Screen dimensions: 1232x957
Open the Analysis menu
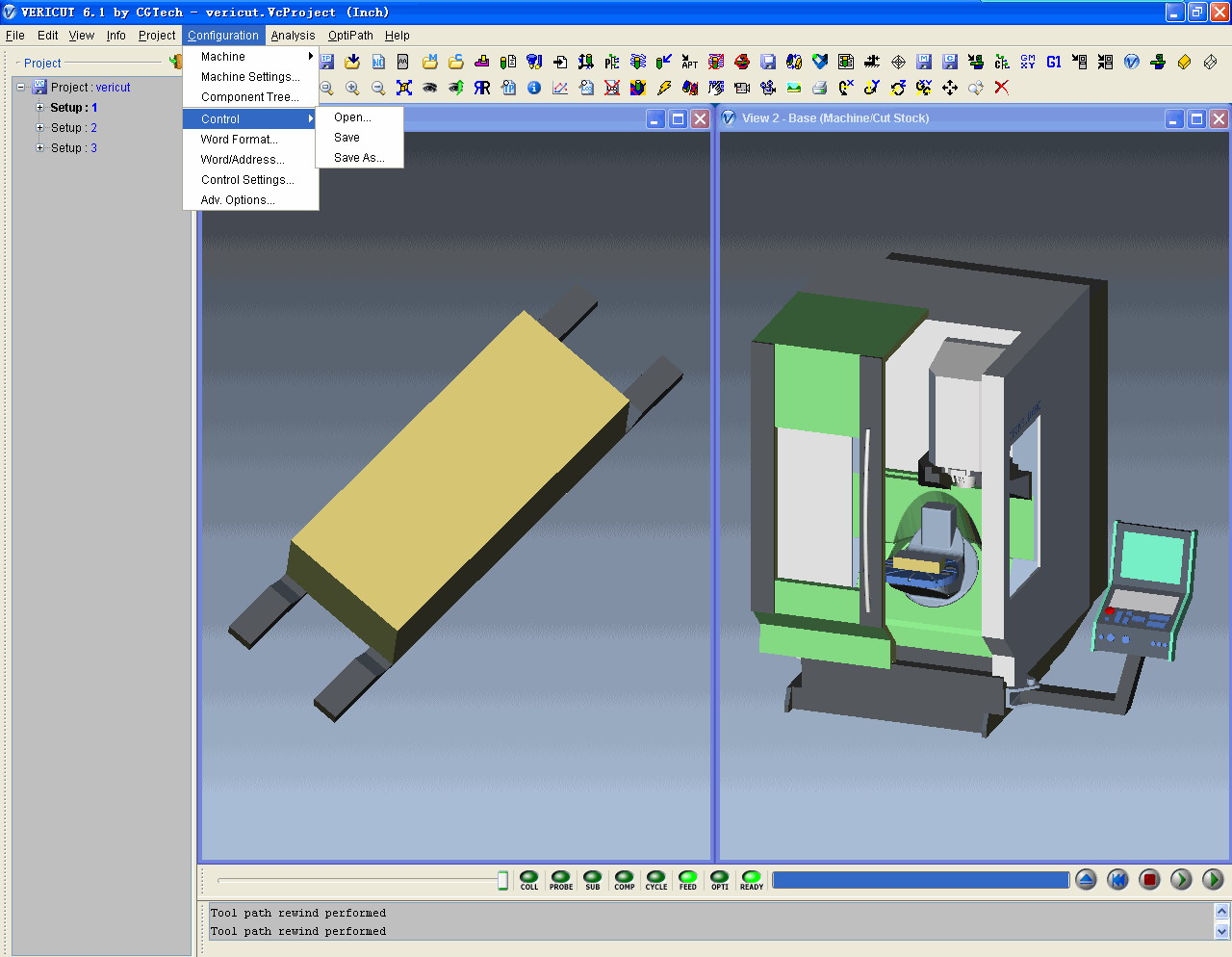[x=293, y=36]
